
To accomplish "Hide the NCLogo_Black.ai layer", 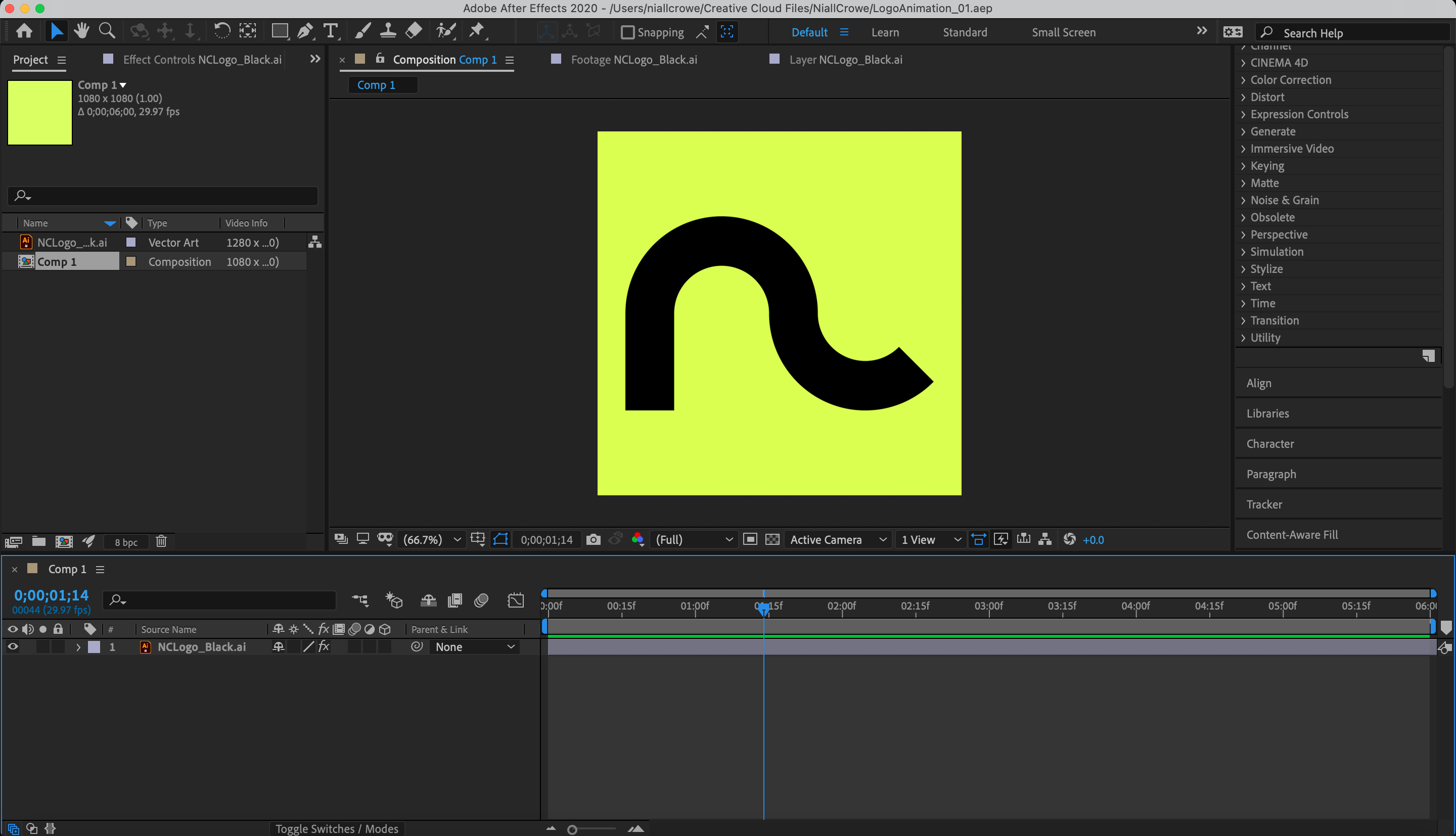I will click(13, 646).
